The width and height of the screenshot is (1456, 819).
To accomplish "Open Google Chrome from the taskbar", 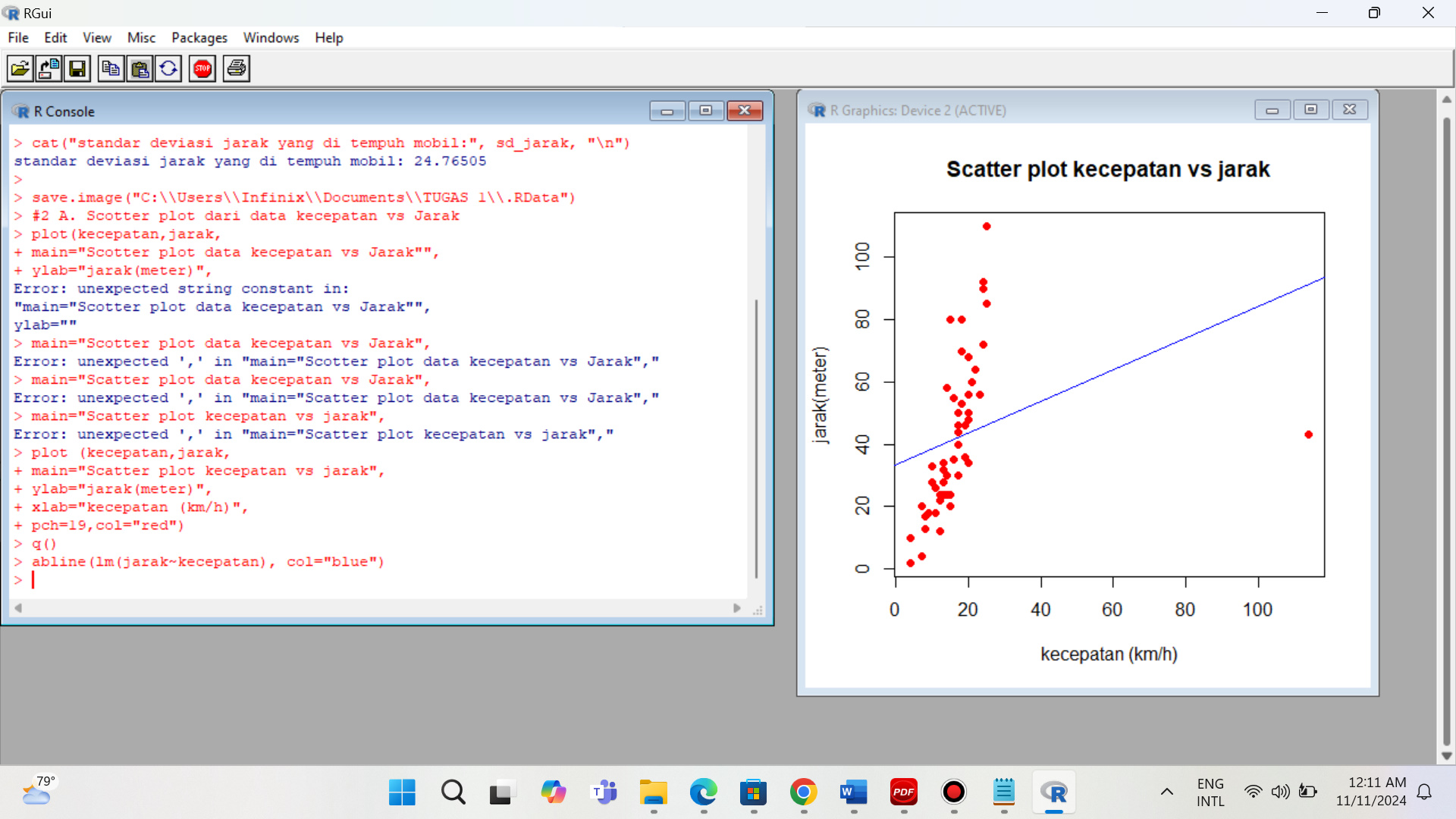I will [x=803, y=792].
